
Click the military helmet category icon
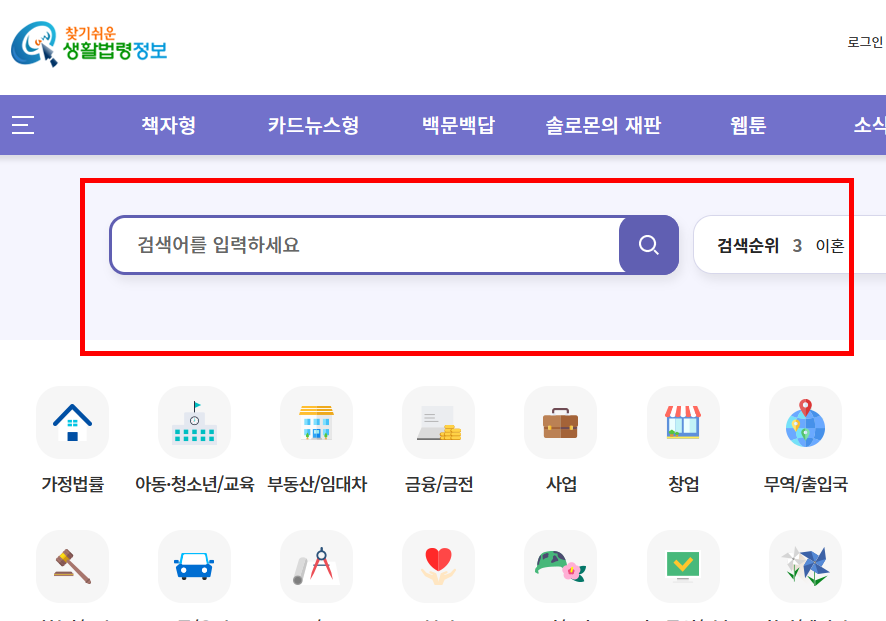click(560, 565)
